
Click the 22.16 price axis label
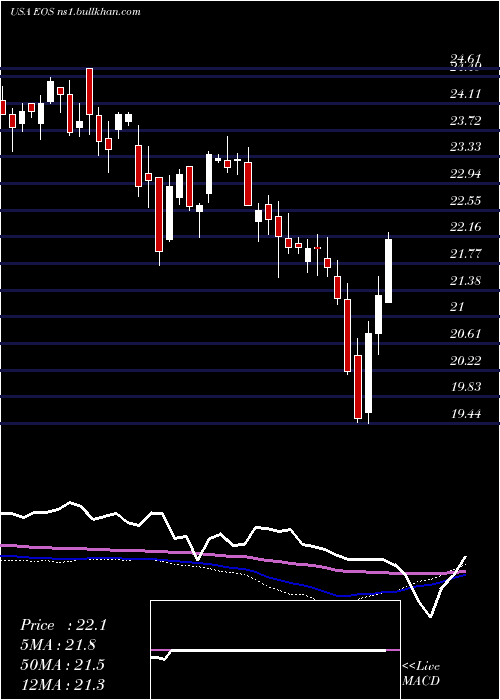[466, 227]
